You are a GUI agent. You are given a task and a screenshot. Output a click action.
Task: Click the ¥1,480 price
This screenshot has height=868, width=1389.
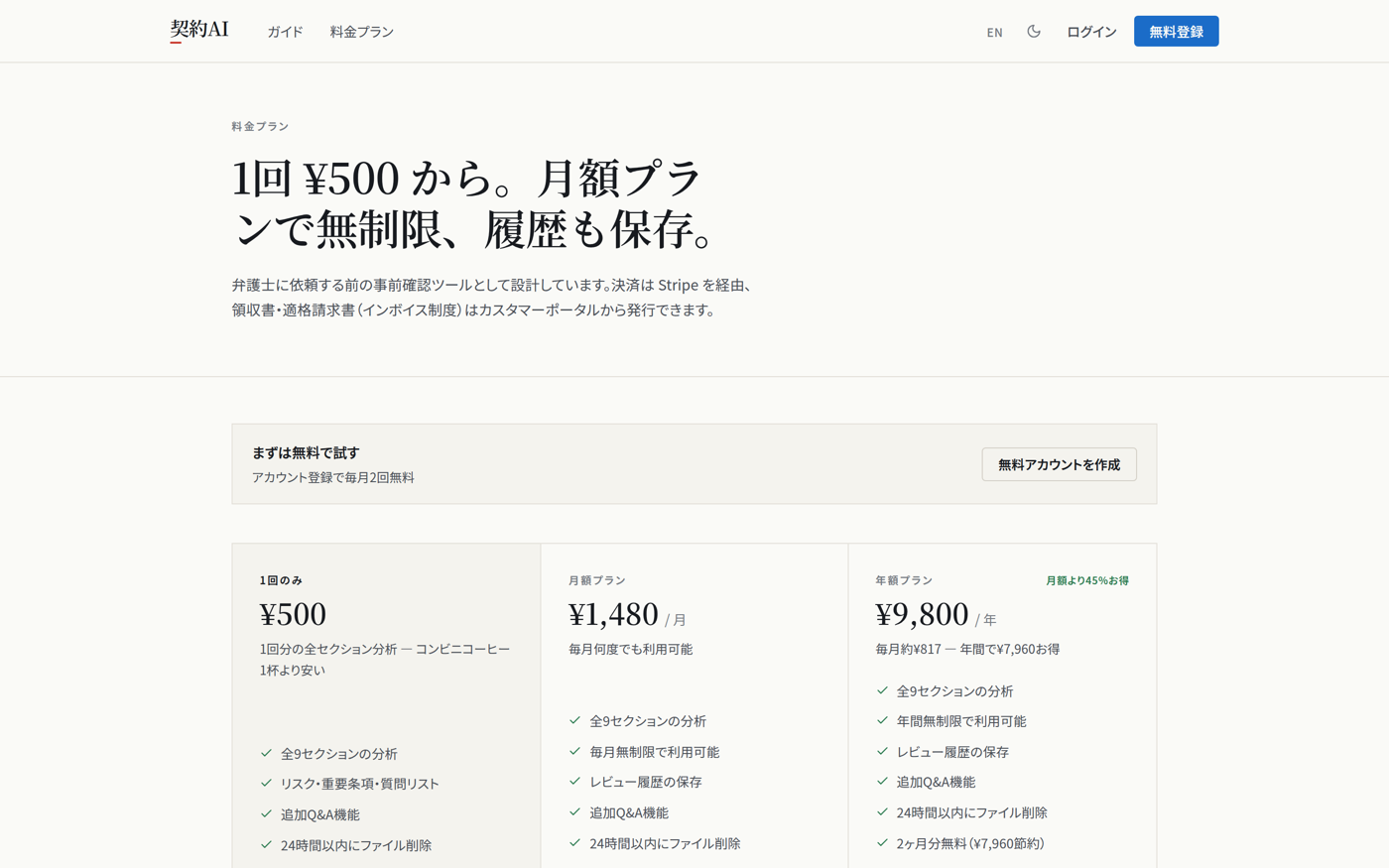613,614
